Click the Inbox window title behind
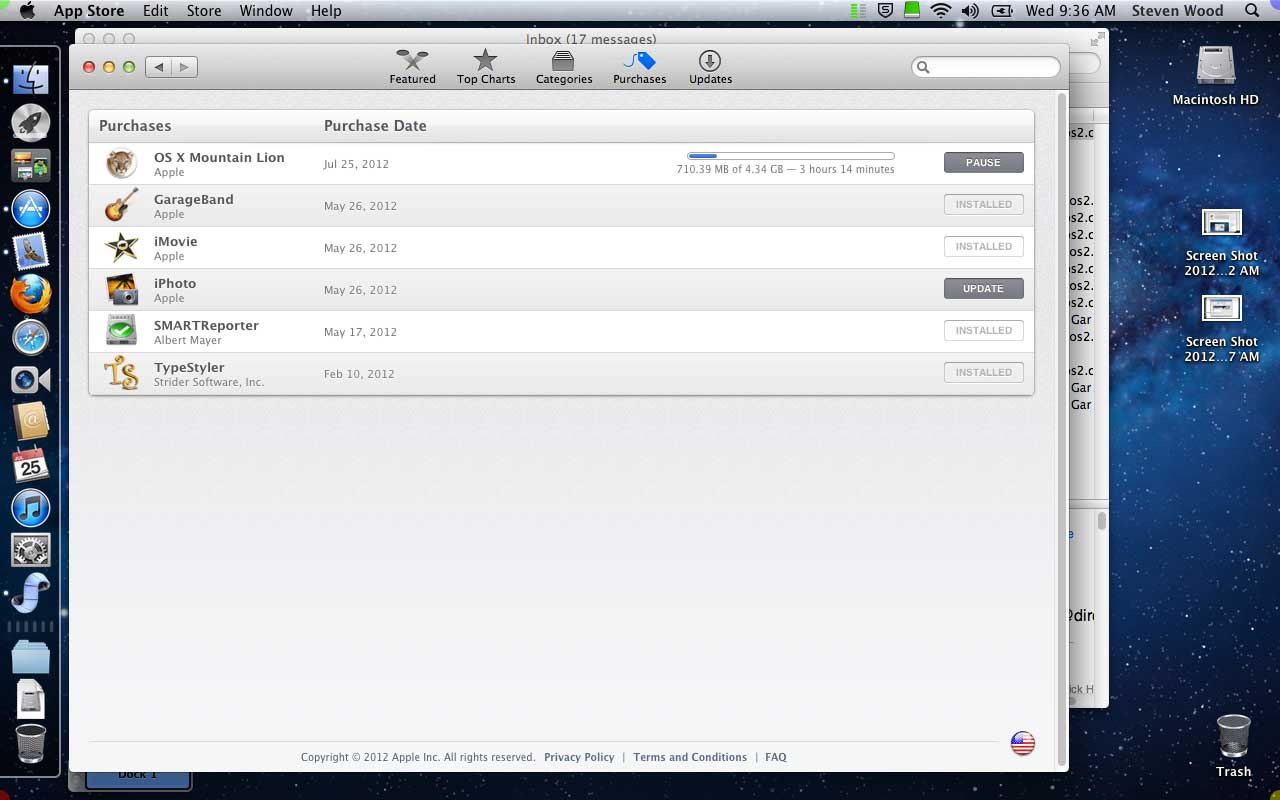1280x800 pixels. pos(591,39)
